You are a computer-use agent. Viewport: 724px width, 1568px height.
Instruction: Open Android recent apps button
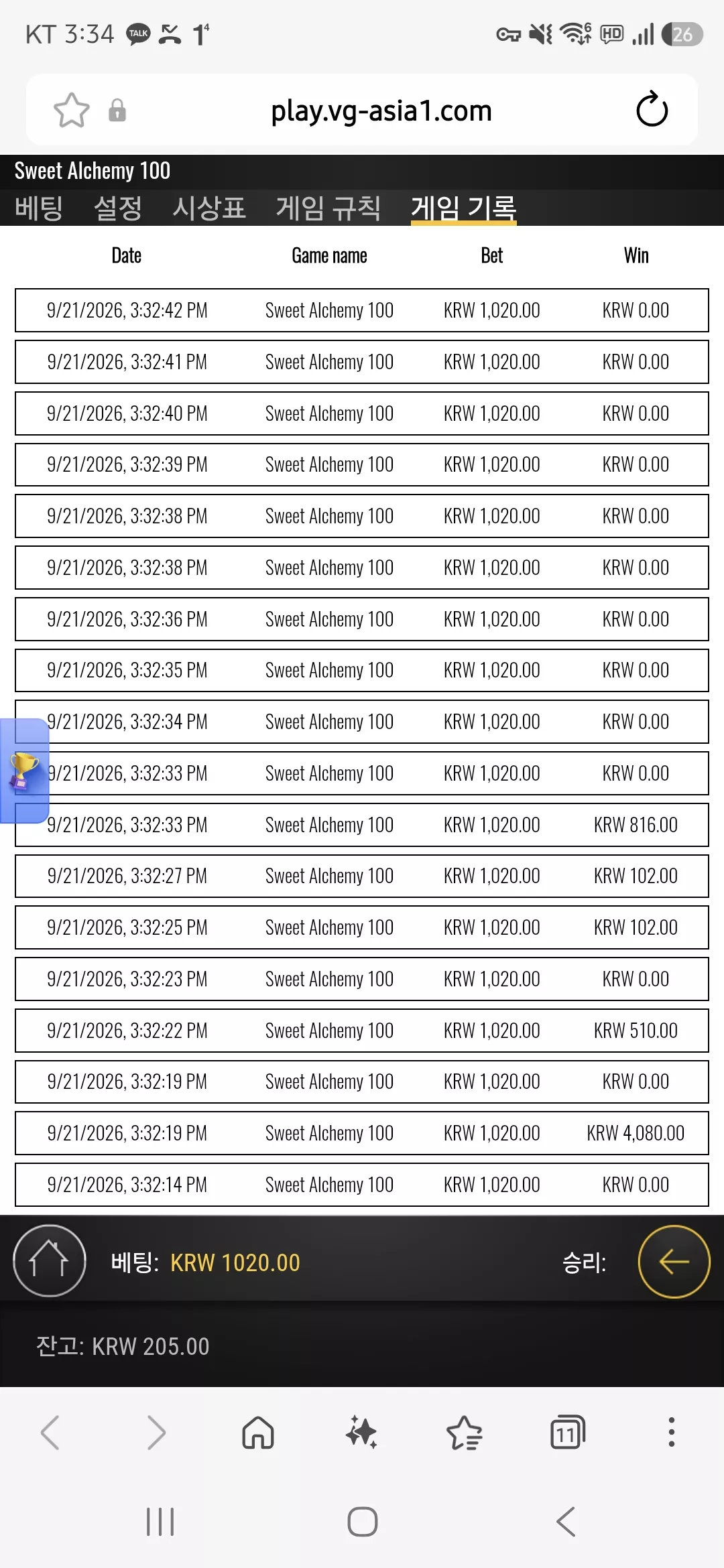[160, 1522]
